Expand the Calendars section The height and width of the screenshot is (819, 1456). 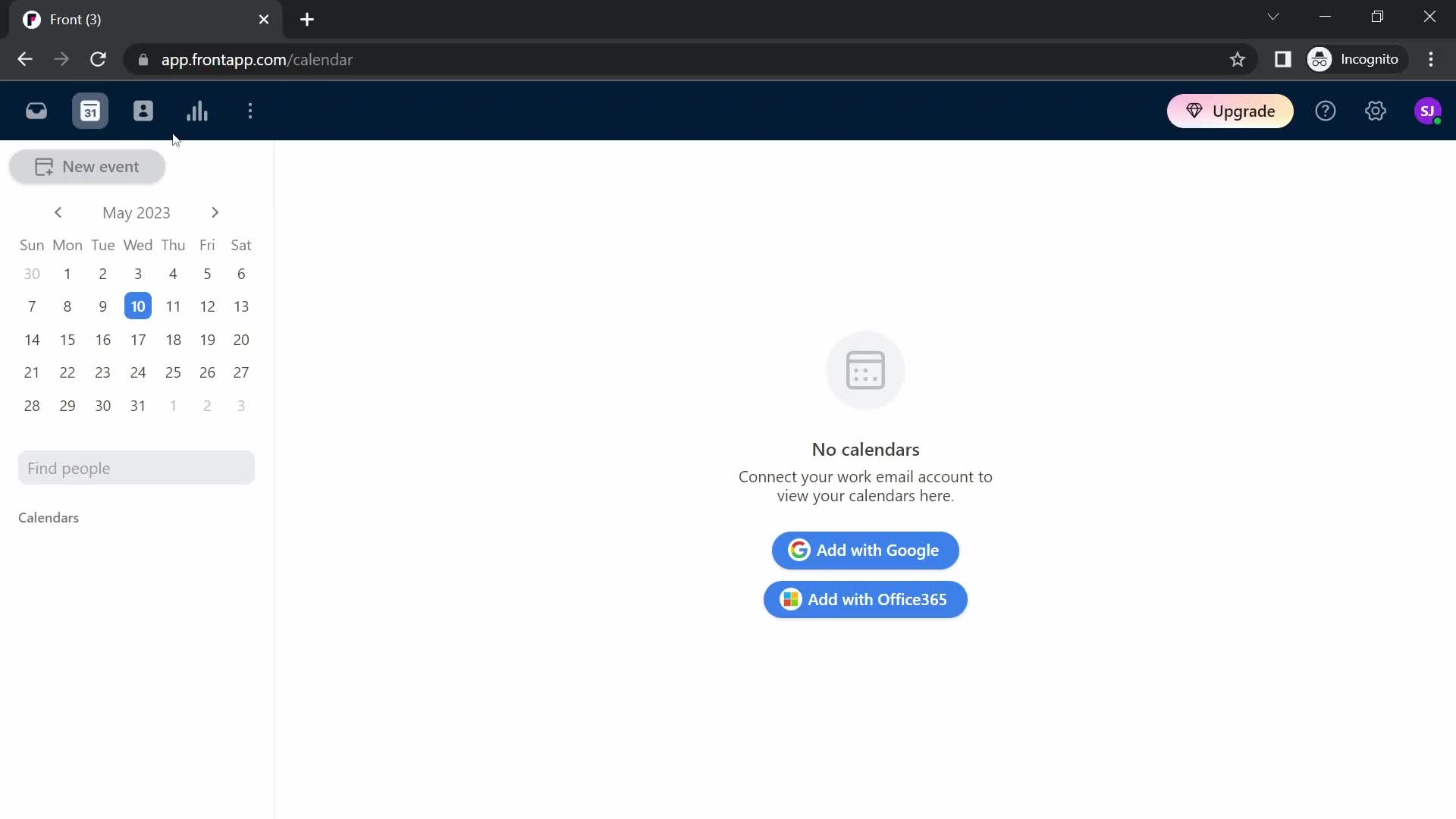48,517
